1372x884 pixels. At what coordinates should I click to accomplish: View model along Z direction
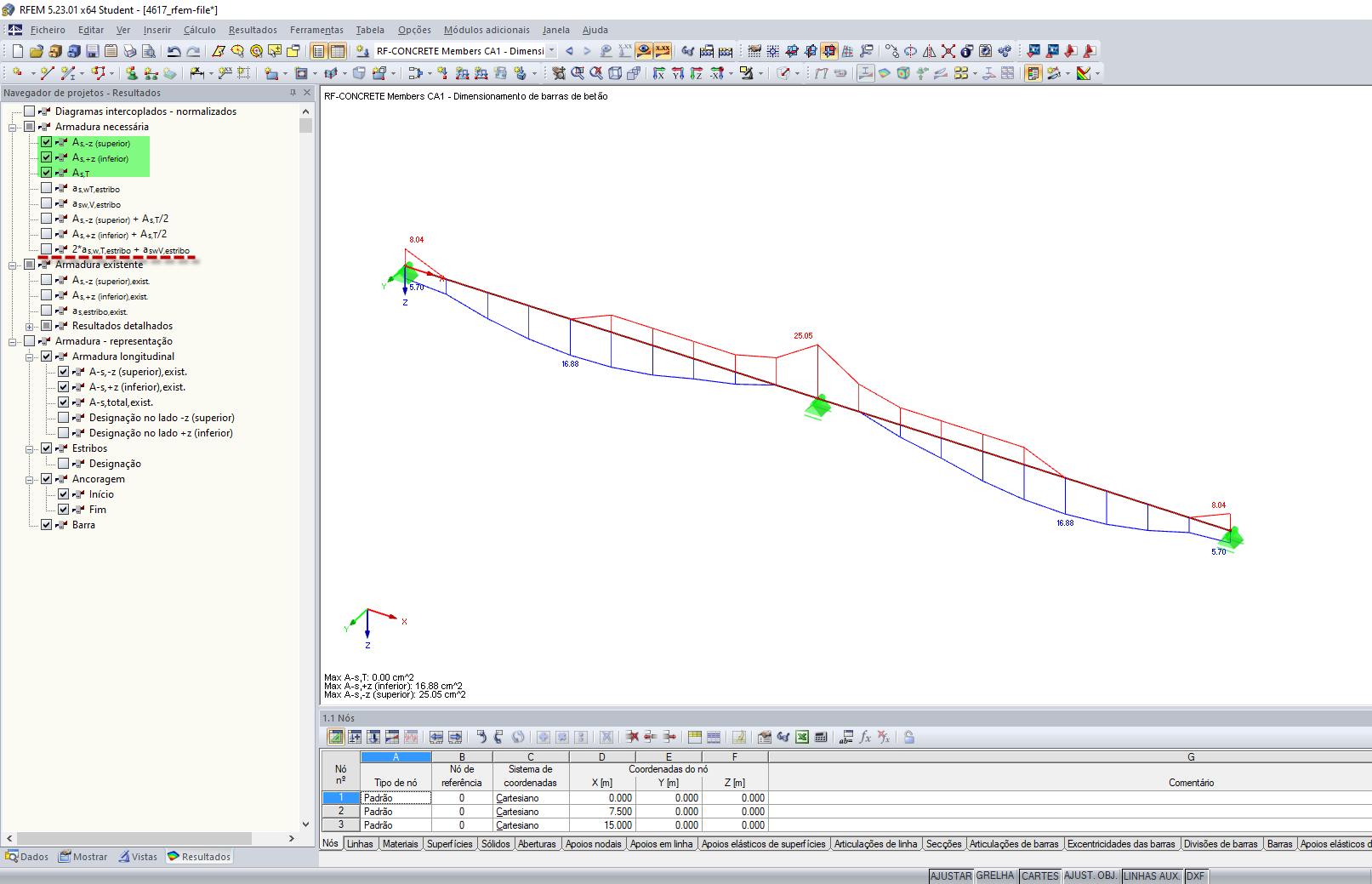click(x=697, y=73)
